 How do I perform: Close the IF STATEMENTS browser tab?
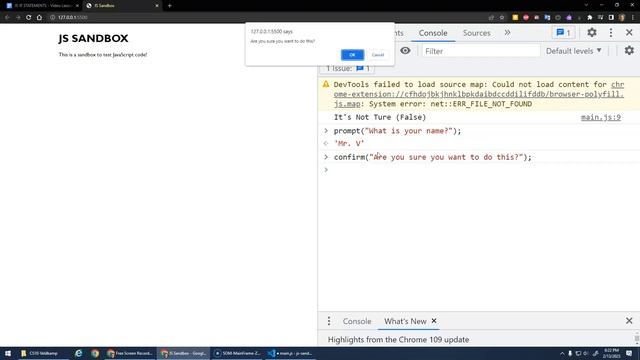point(77,6)
